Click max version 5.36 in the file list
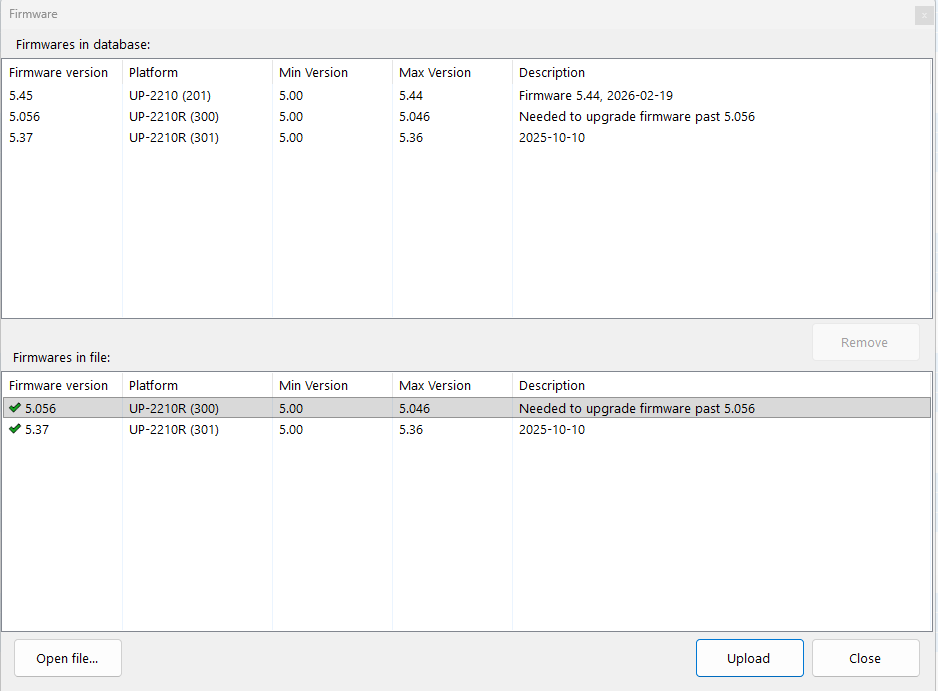The height and width of the screenshot is (691, 938). [x=411, y=430]
